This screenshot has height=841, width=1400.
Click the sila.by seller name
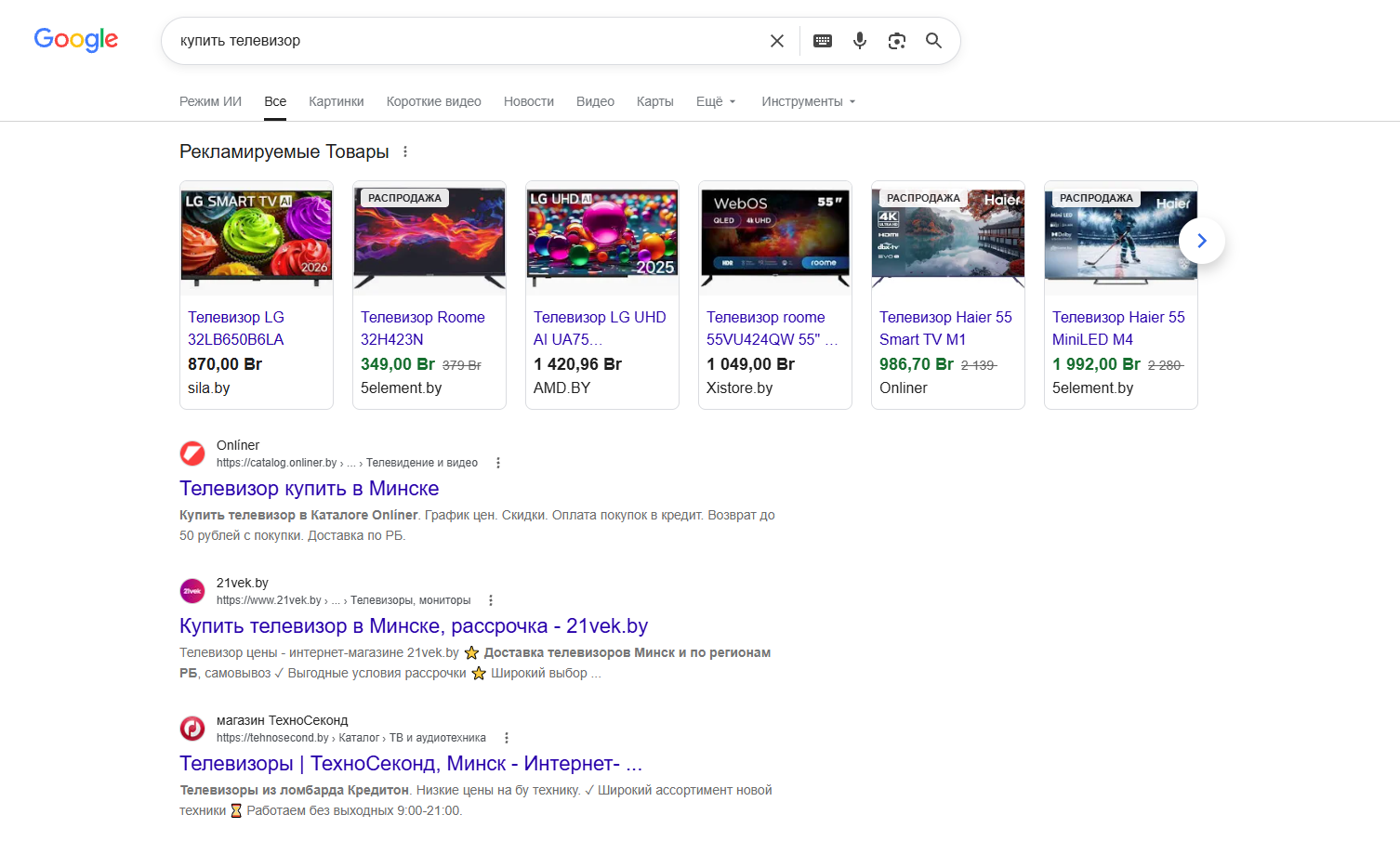[209, 388]
